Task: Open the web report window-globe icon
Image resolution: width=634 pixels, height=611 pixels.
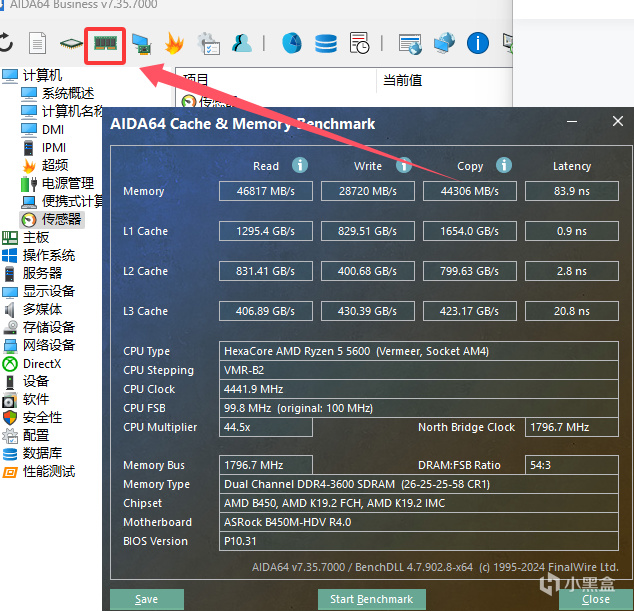Action: [x=410, y=44]
